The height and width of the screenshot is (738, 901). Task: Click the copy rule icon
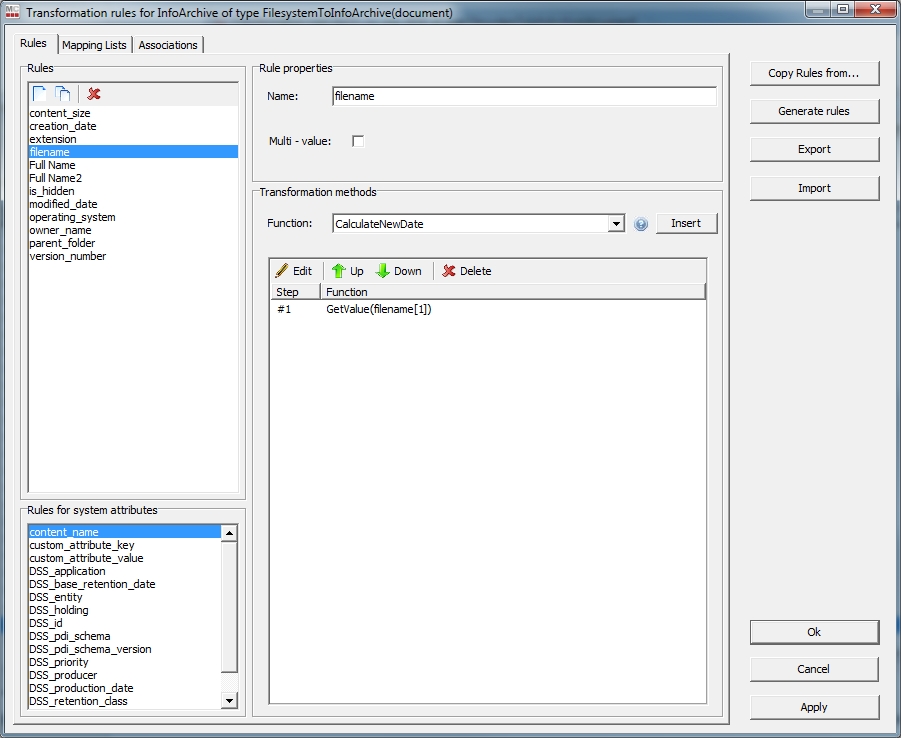pos(62,94)
